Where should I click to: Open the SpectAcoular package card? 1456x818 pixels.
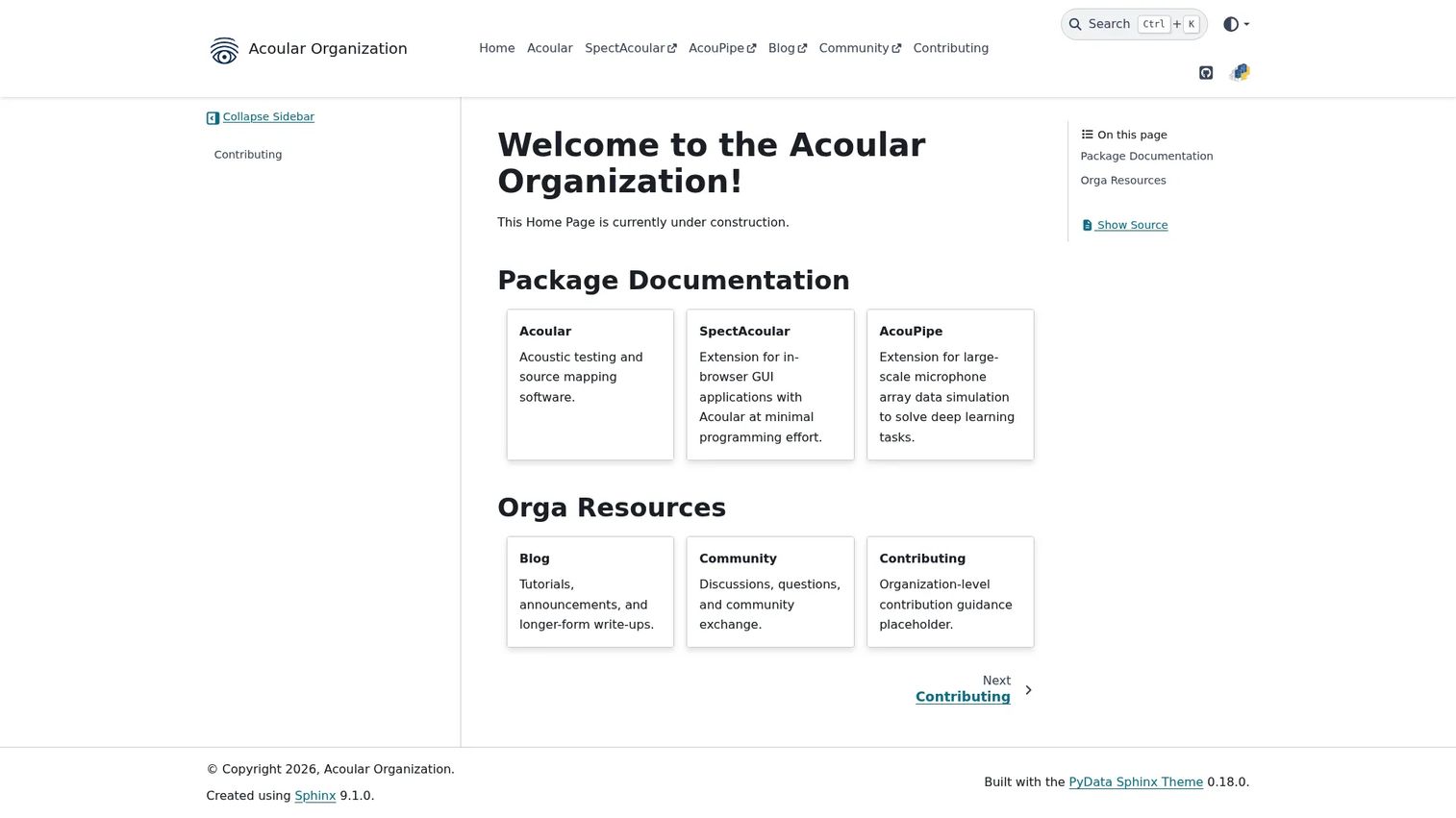point(770,384)
